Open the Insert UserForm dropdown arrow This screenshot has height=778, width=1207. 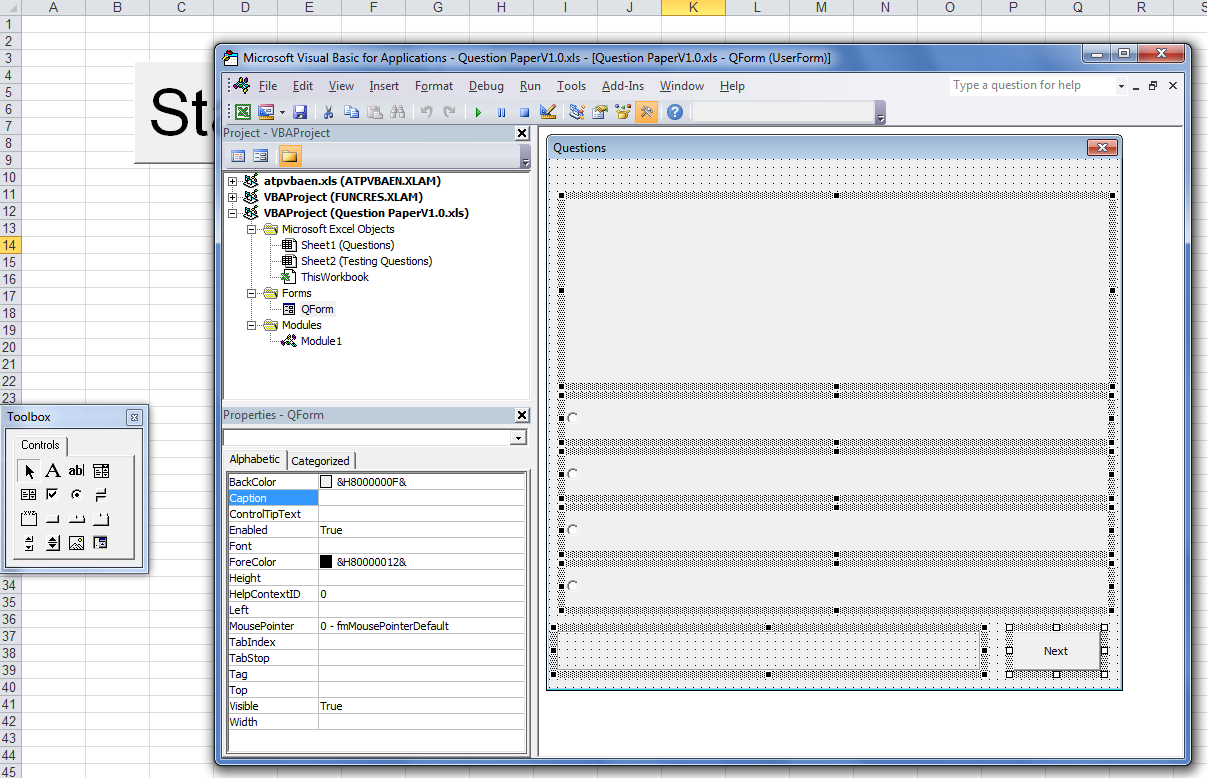click(x=281, y=111)
